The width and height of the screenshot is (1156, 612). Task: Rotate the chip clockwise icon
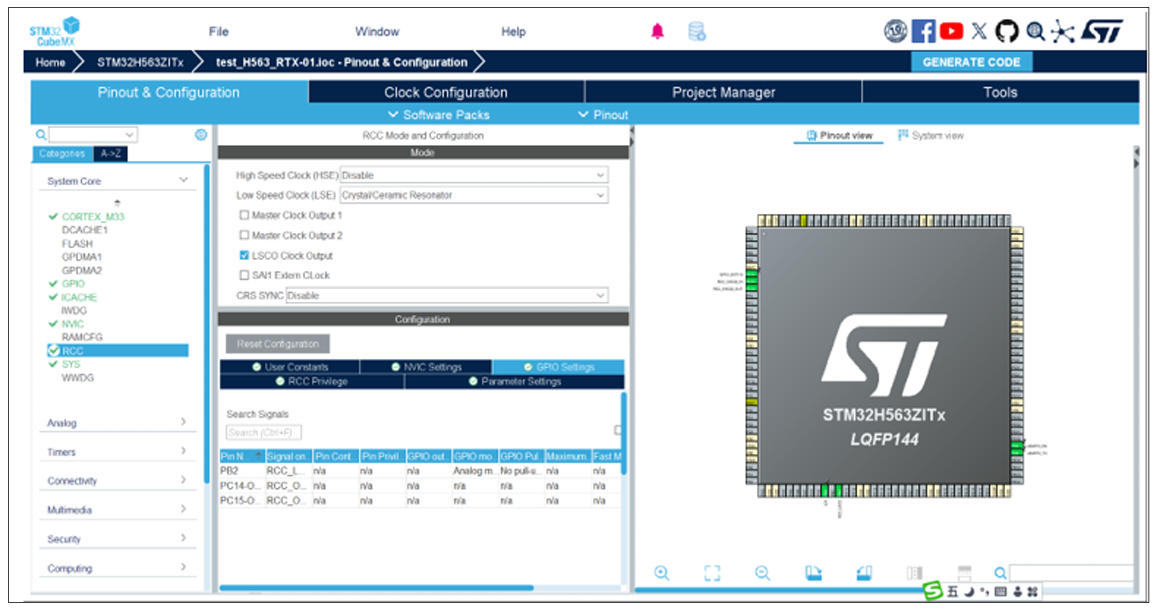tap(813, 573)
